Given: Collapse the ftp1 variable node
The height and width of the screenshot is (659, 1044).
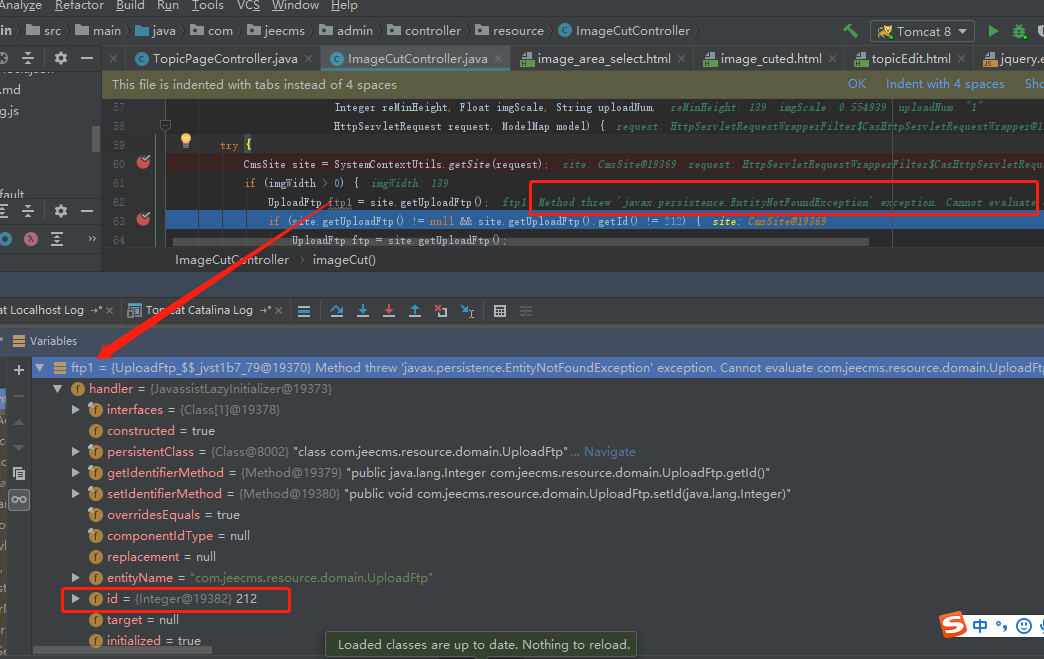Looking at the screenshot, I should tap(40, 368).
